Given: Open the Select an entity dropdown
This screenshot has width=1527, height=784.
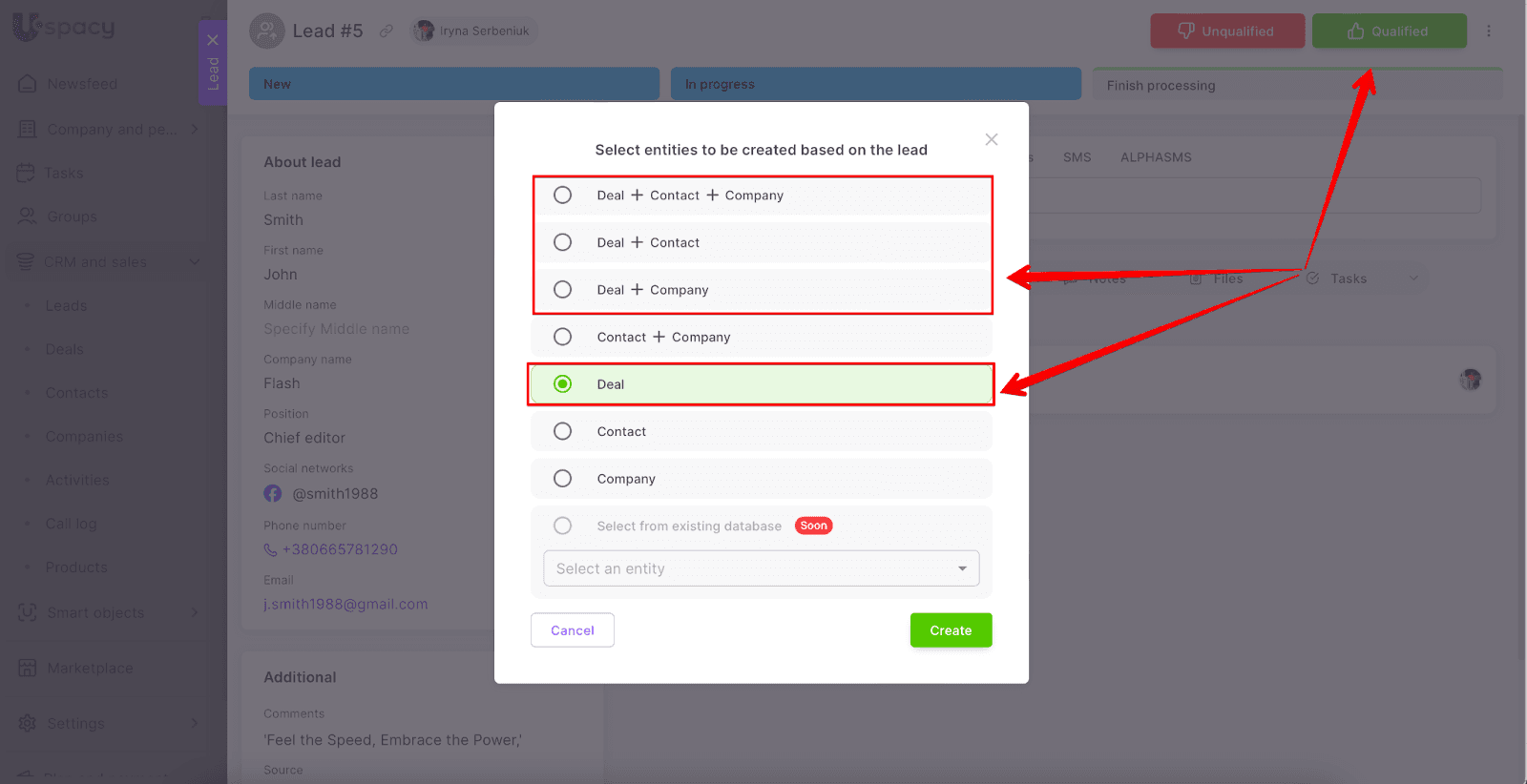Looking at the screenshot, I should [761, 568].
